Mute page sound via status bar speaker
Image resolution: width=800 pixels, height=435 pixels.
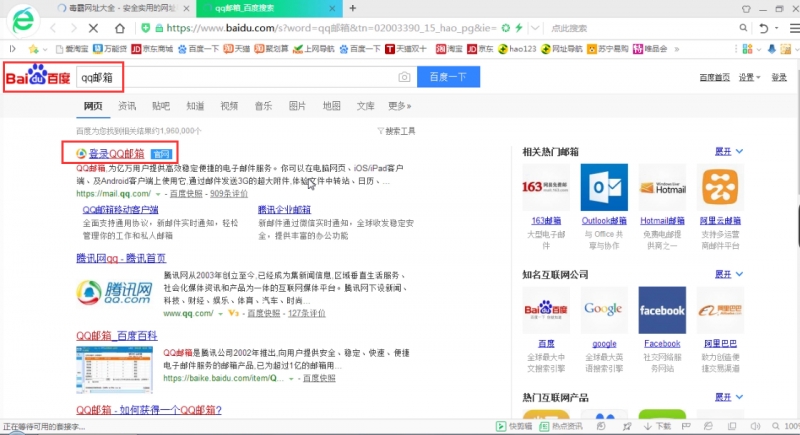[755, 426]
